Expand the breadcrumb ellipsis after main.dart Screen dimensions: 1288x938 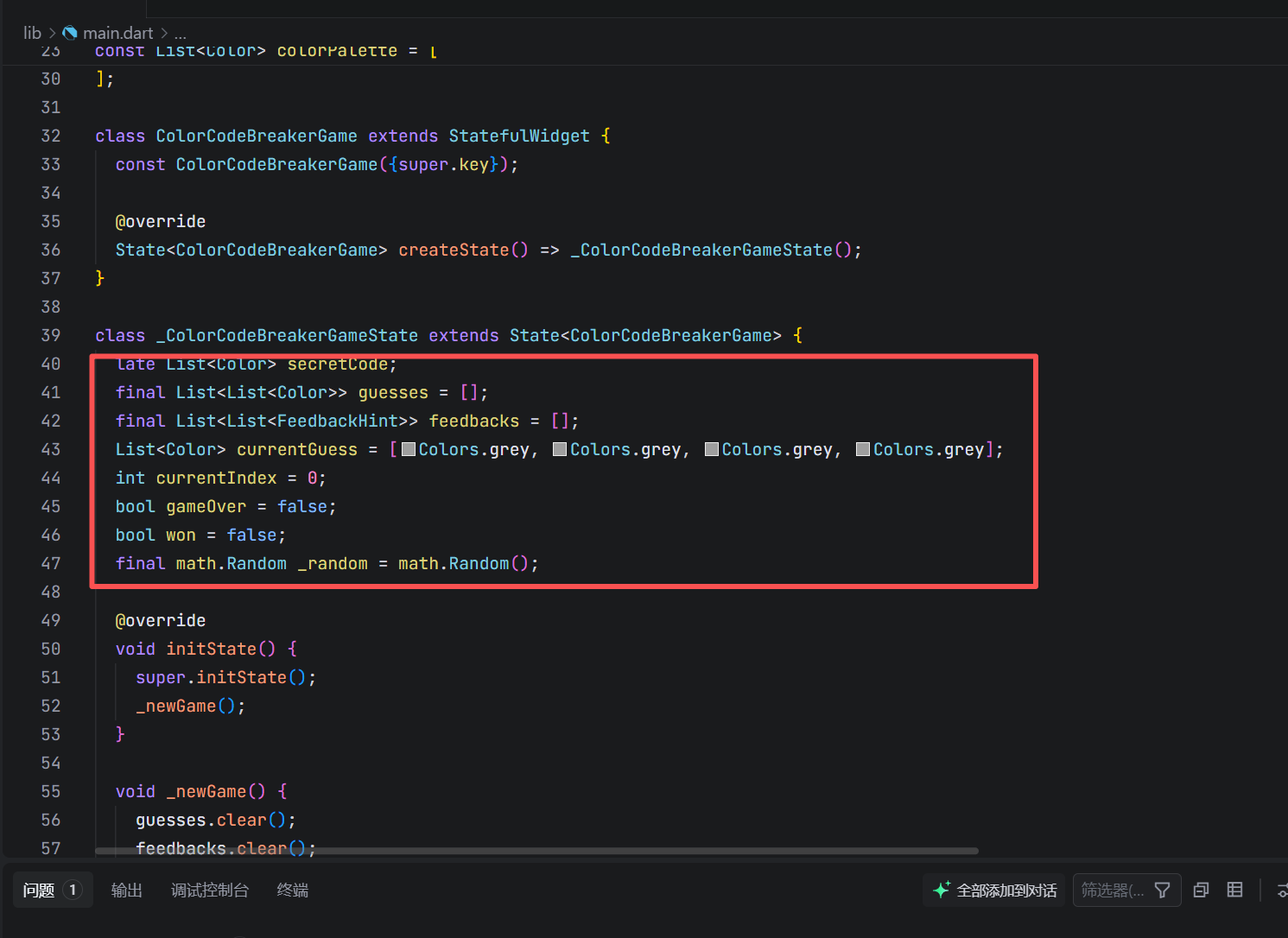(180, 34)
